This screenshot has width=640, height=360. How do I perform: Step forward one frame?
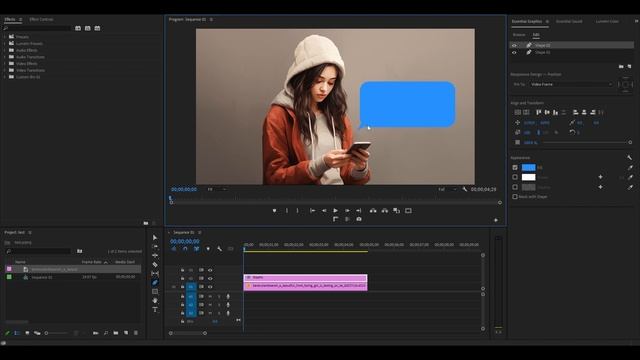(347, 211)
